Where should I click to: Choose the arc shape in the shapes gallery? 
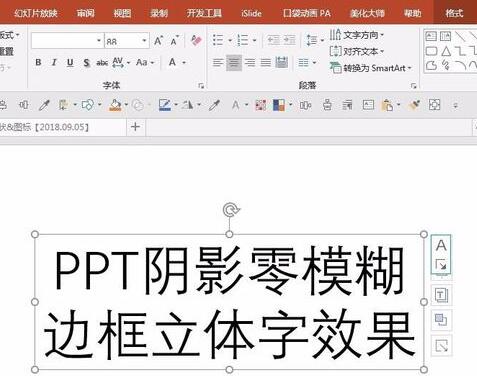[460, 65]
